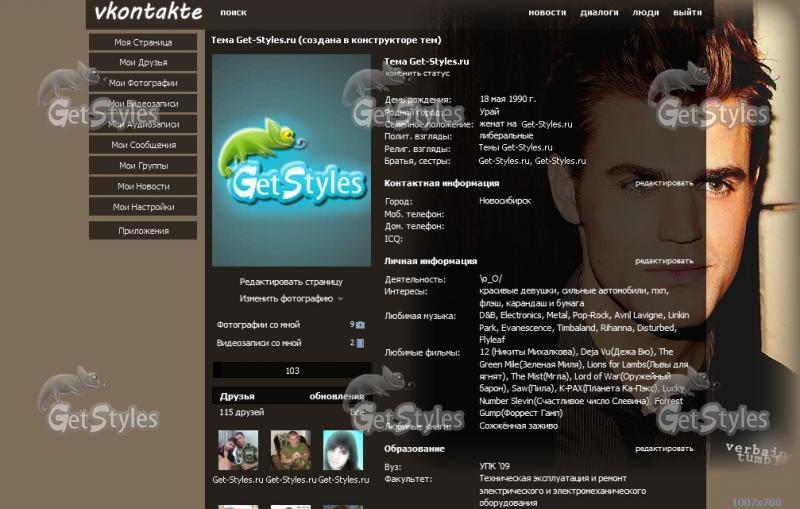This screenshot has width=800, height=509.
Task: Go to Мои Группы in the sidebar
Action: (x=143, y=166)
